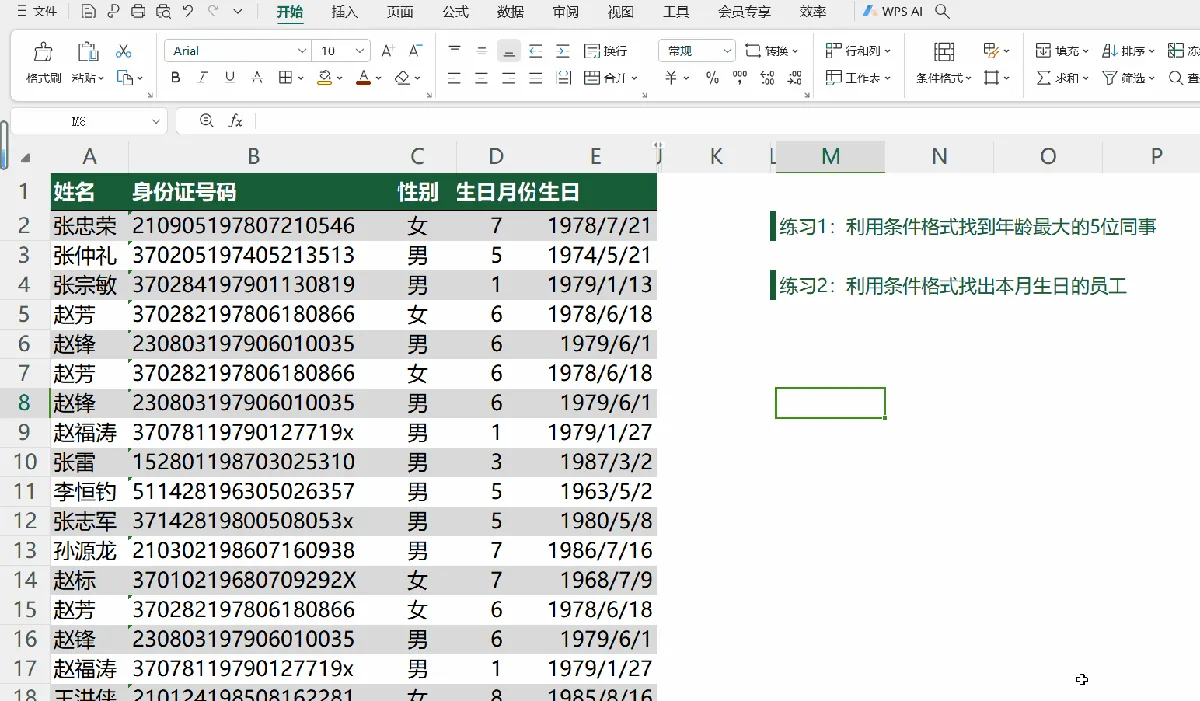Open the number format dropdown (常规)
1200x701 pixels.
click(726, 51)
